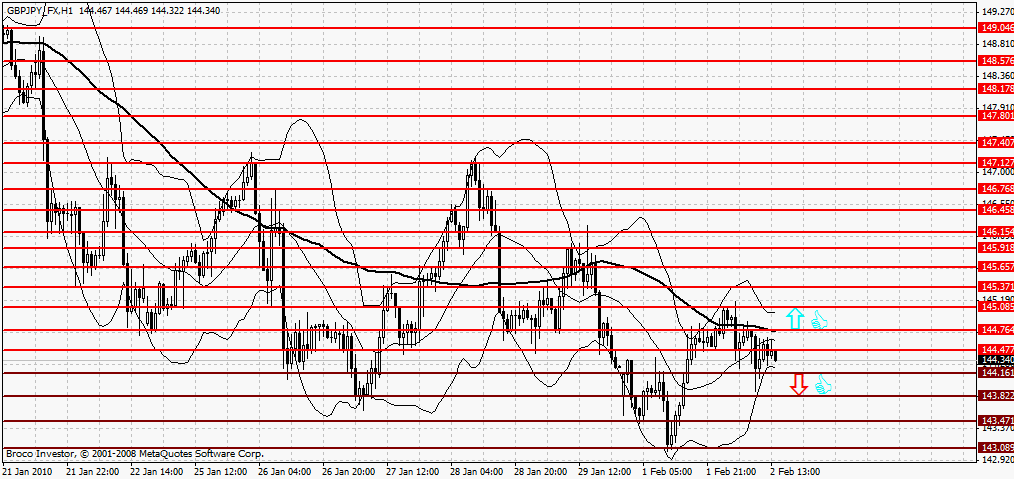Select the 147.407 red price label
1014x479 pixels.
(997, 142)
